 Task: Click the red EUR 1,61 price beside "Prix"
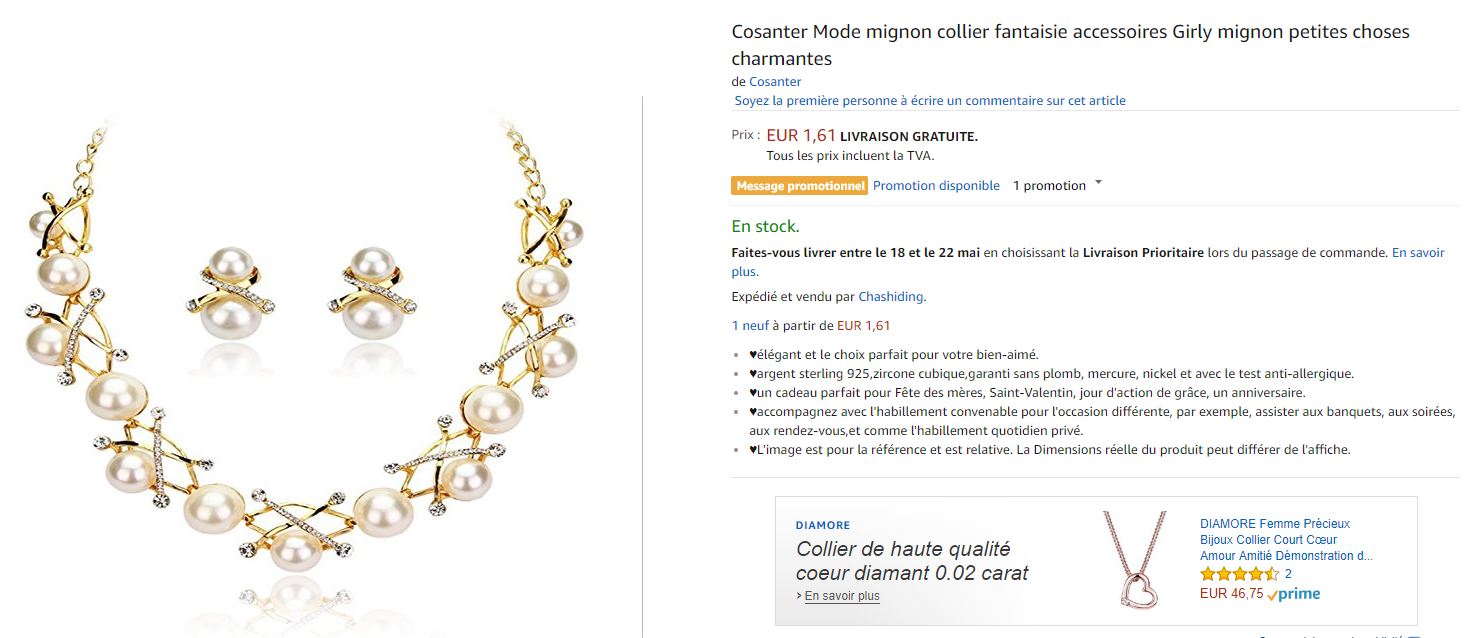[x=800, y=136]
